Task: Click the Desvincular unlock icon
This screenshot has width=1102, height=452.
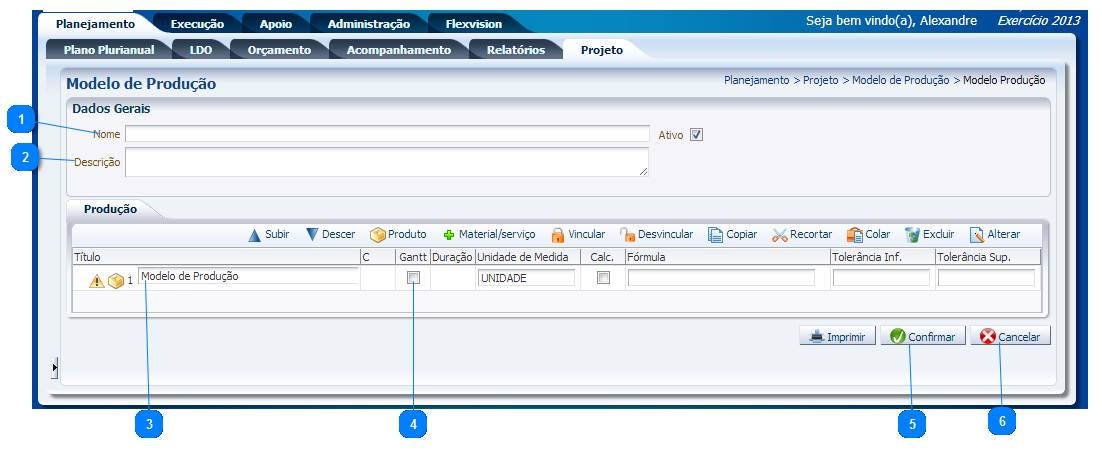Action: tap(627, 235)
